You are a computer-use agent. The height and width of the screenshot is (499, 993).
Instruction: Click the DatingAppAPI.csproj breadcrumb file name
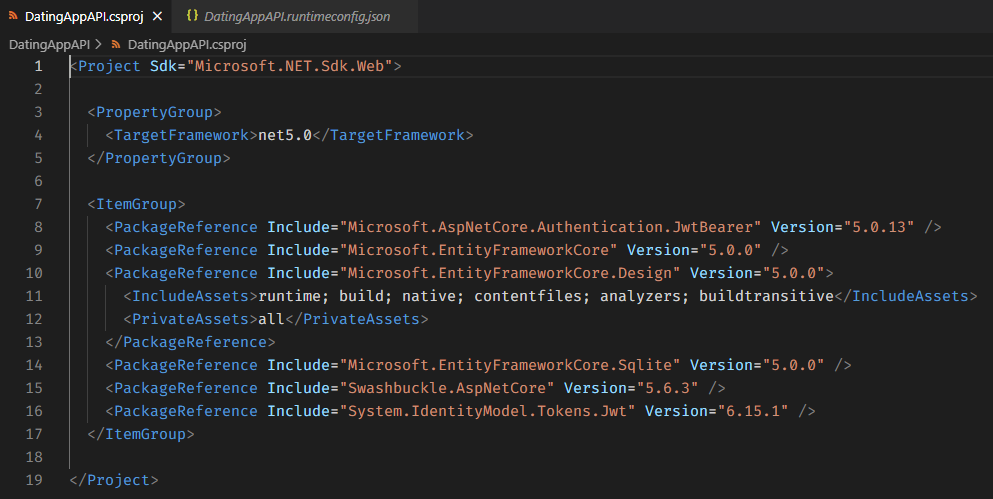click(x=187, y=44)
